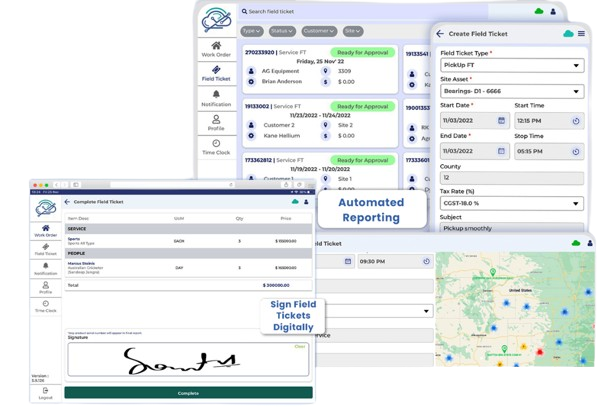Click the search field ticket box
Screen dimensions: 612x408
point(363,11)
